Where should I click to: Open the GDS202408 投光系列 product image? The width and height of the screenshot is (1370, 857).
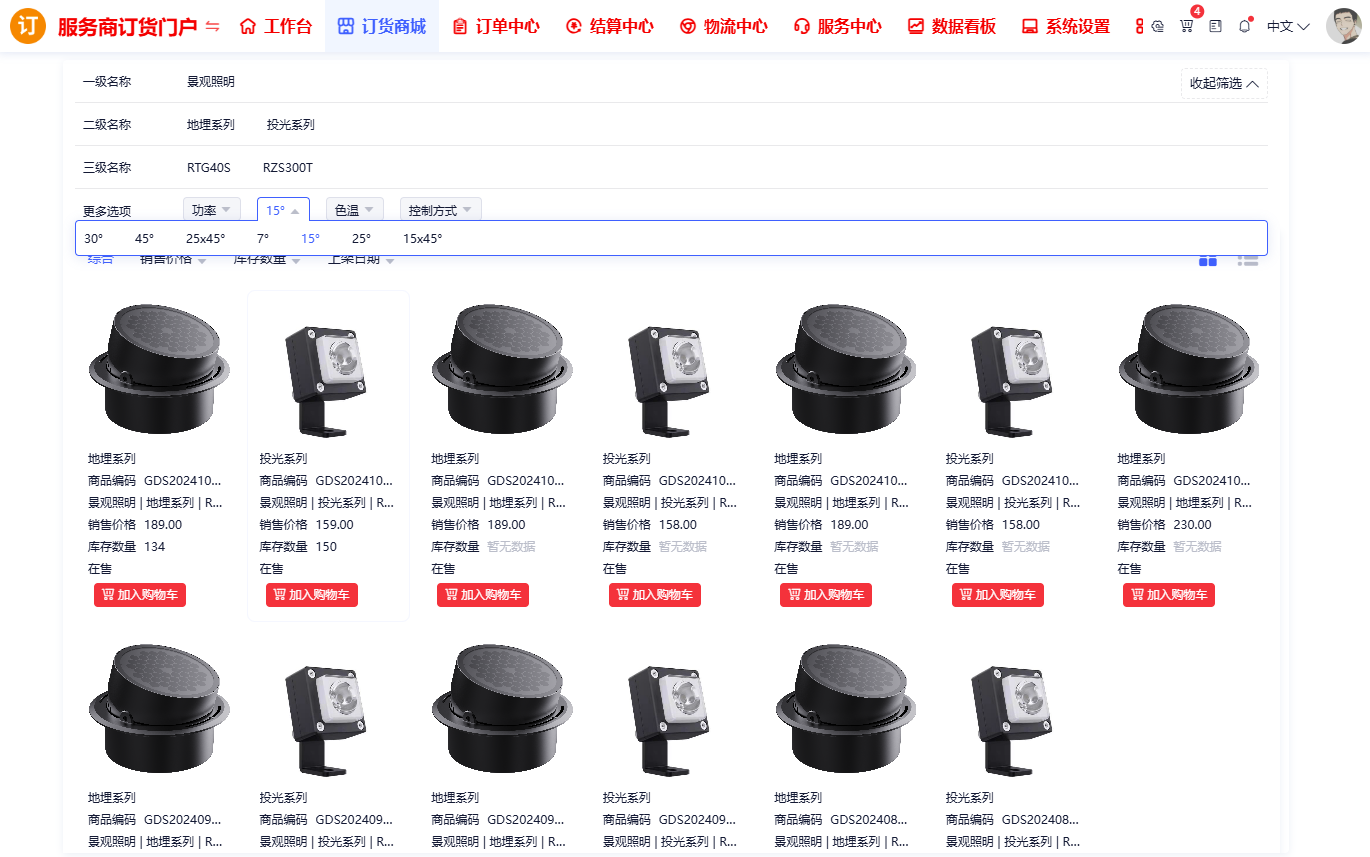(1016, 710)
